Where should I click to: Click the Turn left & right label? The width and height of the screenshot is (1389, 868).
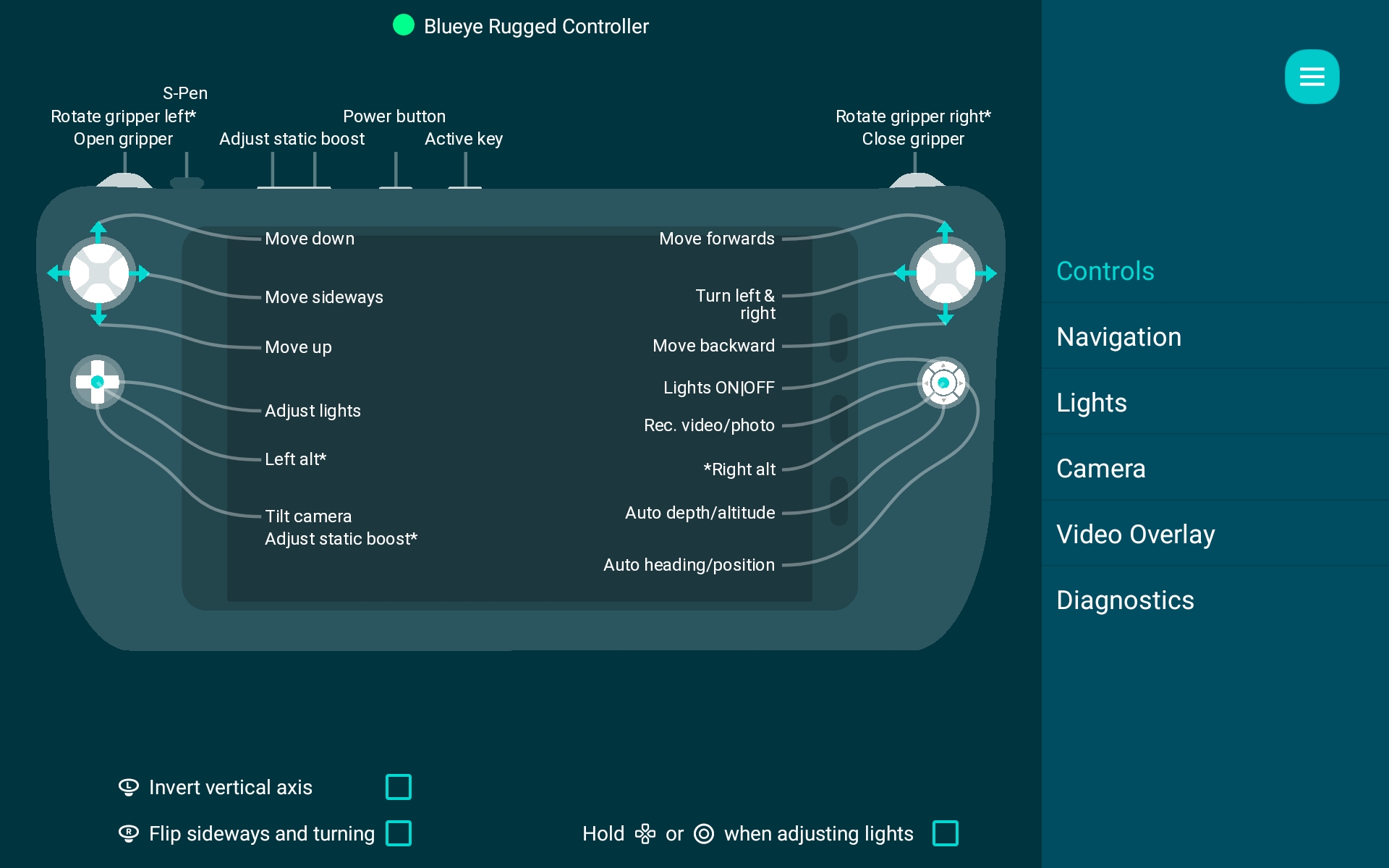click(x=736, y=305)
